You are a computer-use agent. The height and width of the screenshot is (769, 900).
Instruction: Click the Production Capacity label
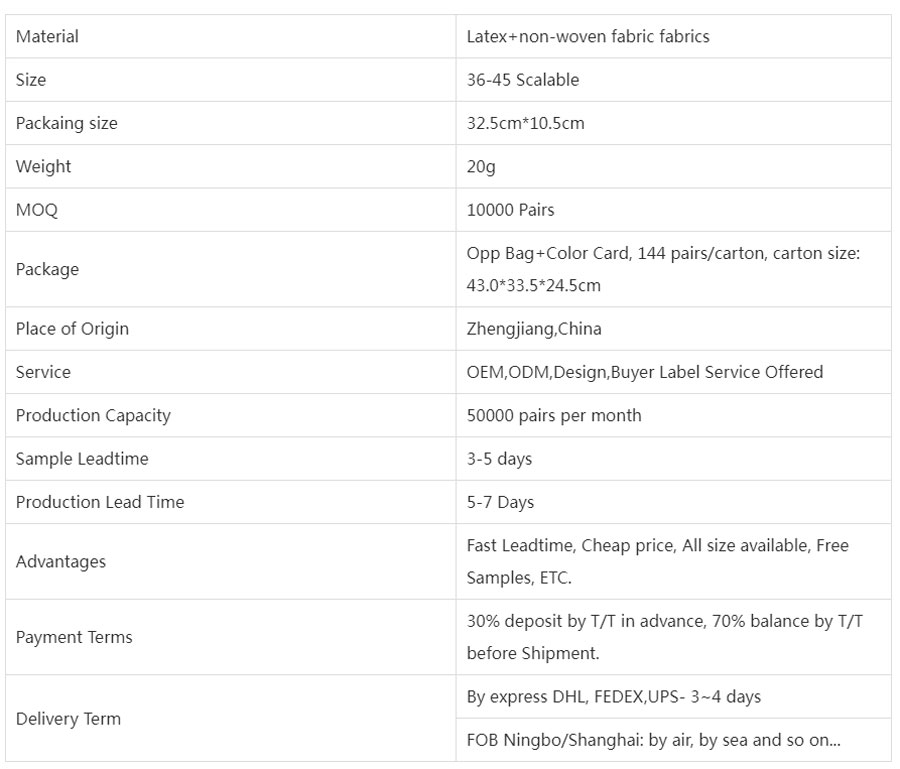click(93, 415)
